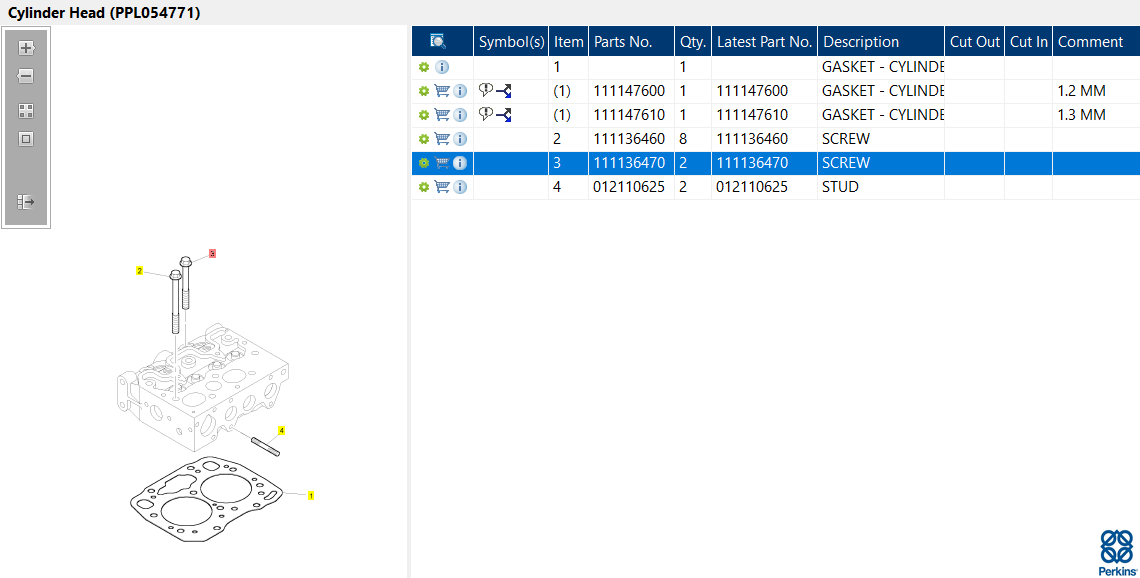Click the Qty. column header
The height and width of the screenshot is (578, 1140).
[693, 42]
